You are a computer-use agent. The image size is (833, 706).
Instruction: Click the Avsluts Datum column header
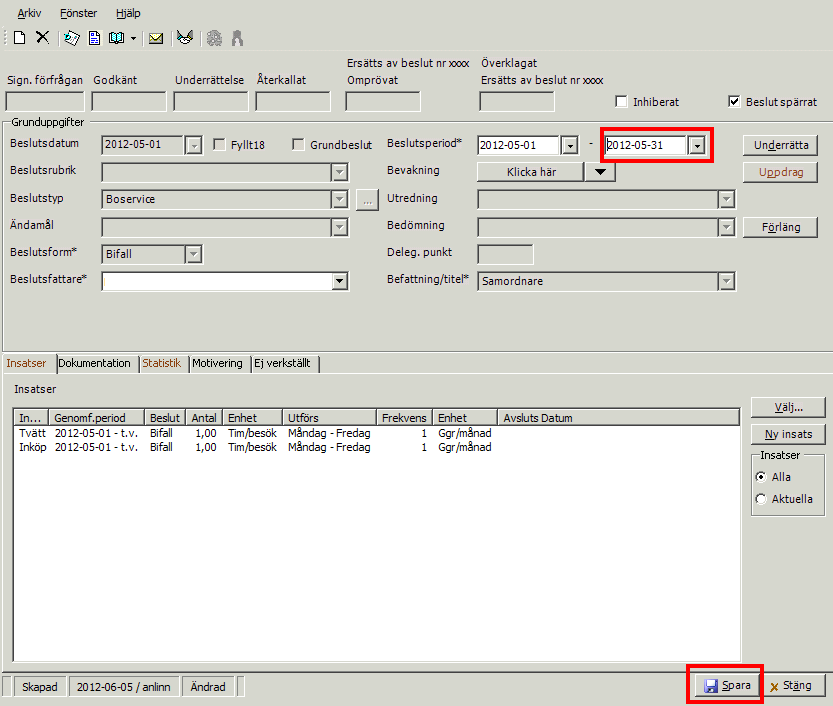(618, 418)
